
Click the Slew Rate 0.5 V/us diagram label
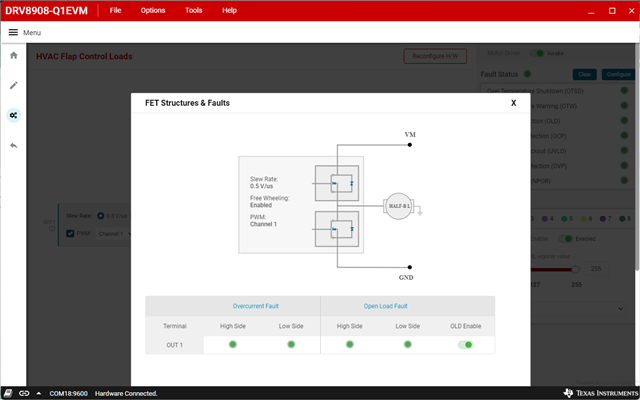(x=264, y=182)
